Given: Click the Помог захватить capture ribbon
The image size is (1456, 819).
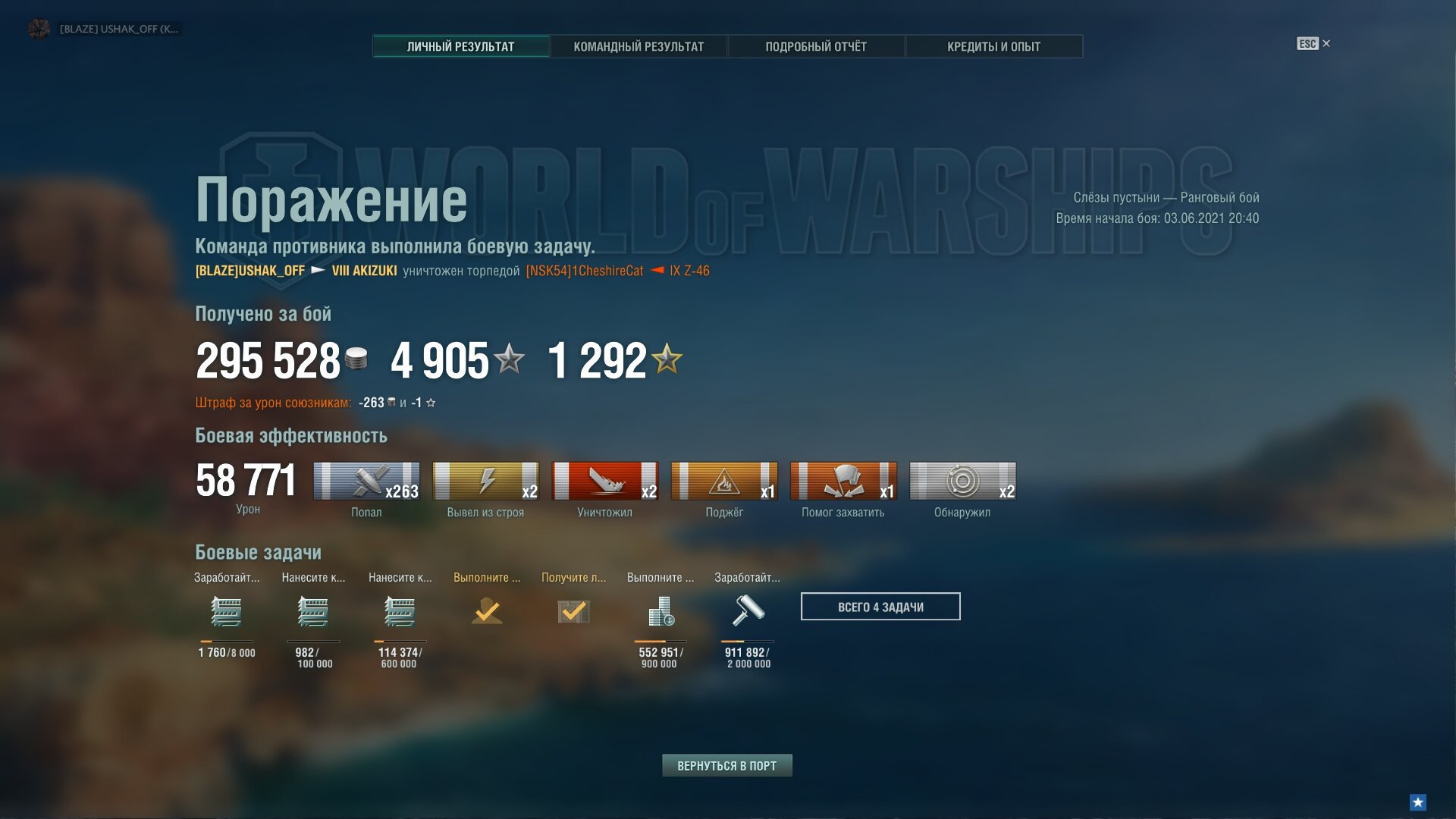Looking at the screenshot, I should [843, 481].
